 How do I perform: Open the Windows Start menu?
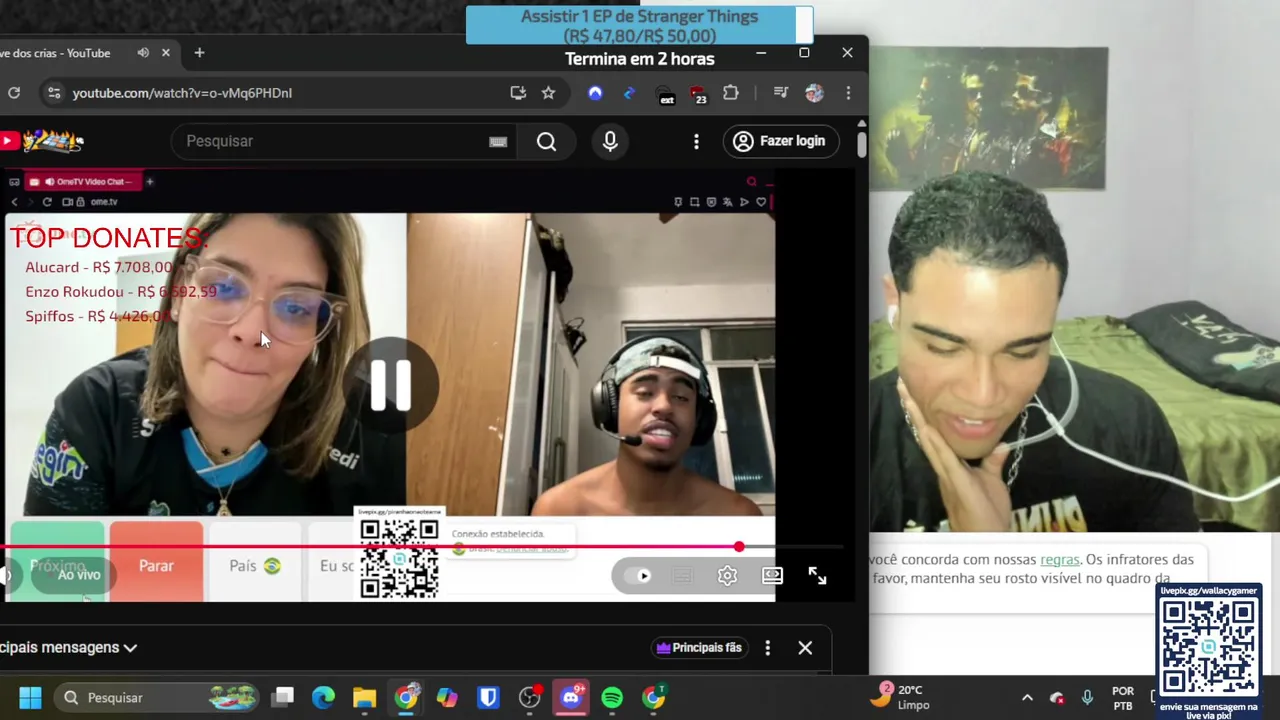(x=31, y=697)
